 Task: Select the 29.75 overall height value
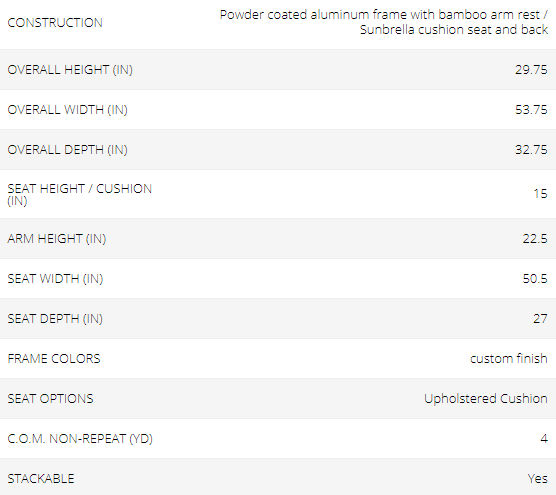(x=531, y=69)
